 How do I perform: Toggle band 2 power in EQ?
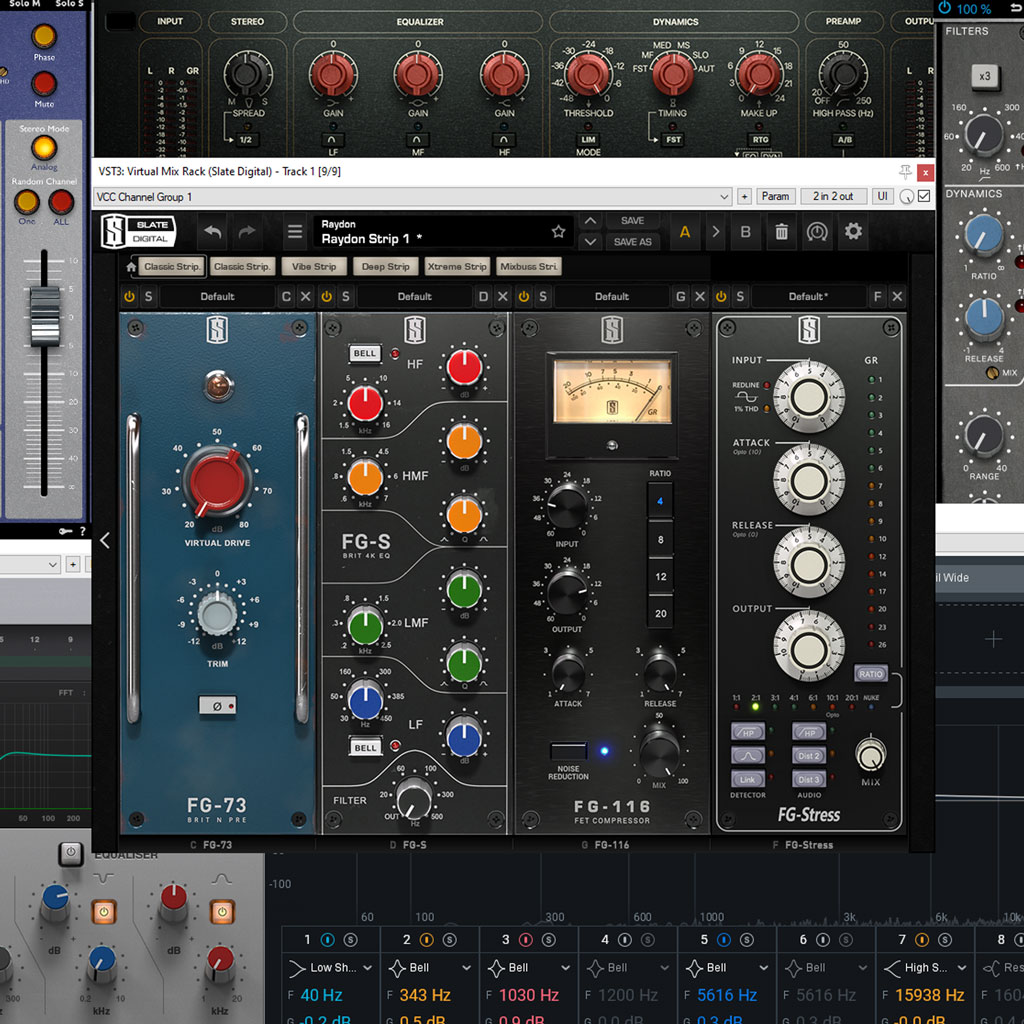click(426, 940)
